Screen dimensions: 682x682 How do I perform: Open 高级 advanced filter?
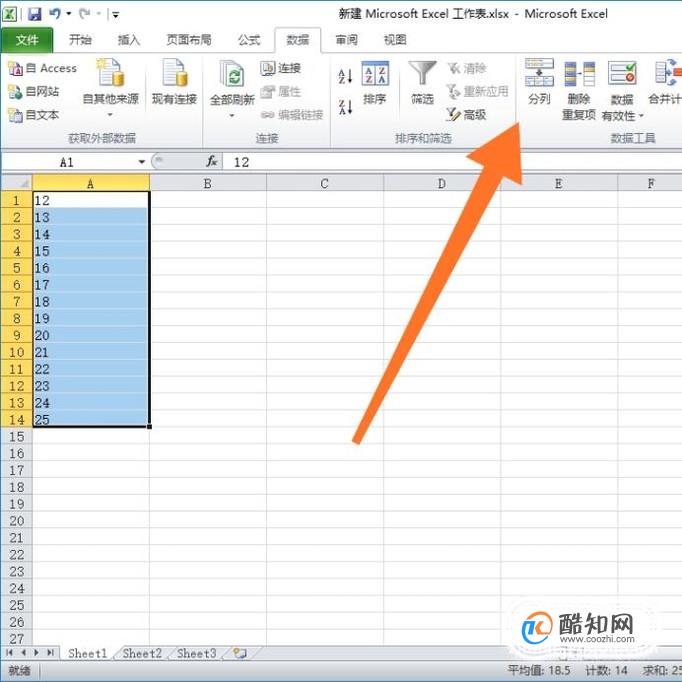pos(466,115)
